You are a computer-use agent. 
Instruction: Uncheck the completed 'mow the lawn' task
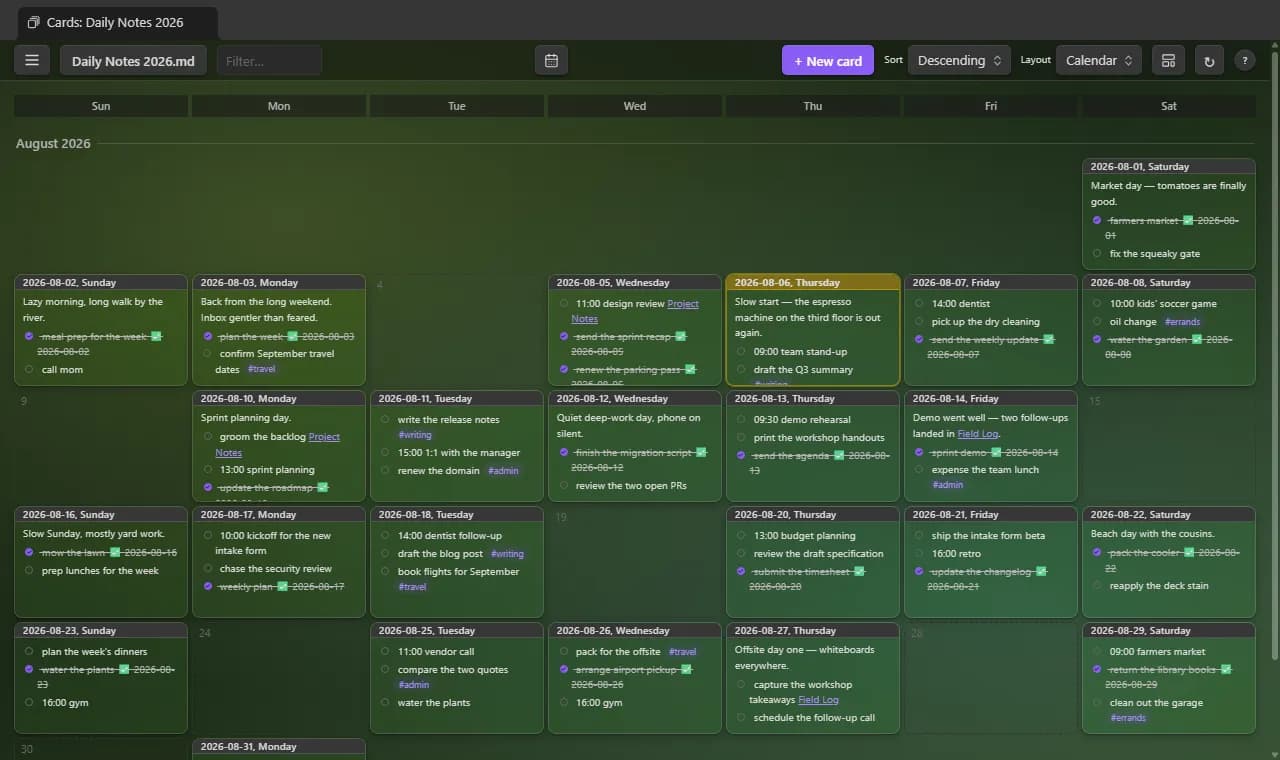[29, 552]
